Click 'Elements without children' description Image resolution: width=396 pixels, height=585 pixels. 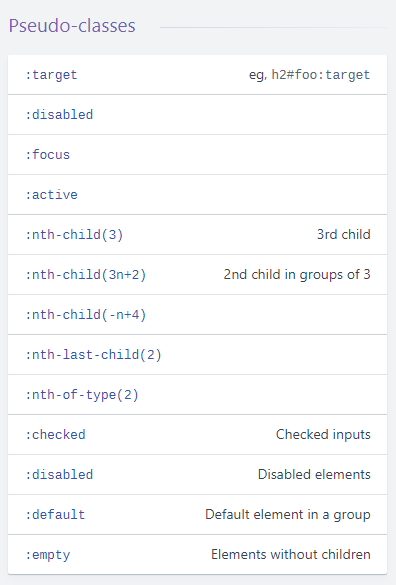pos(290,554)
